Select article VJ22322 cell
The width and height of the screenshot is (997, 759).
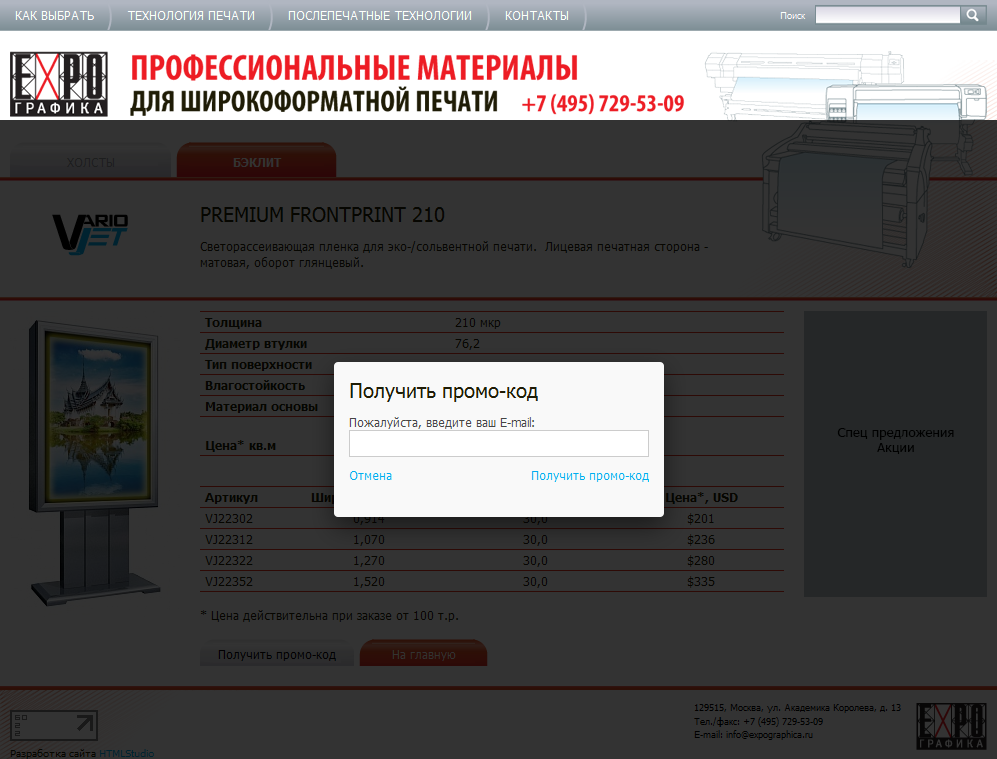point(229,561)
